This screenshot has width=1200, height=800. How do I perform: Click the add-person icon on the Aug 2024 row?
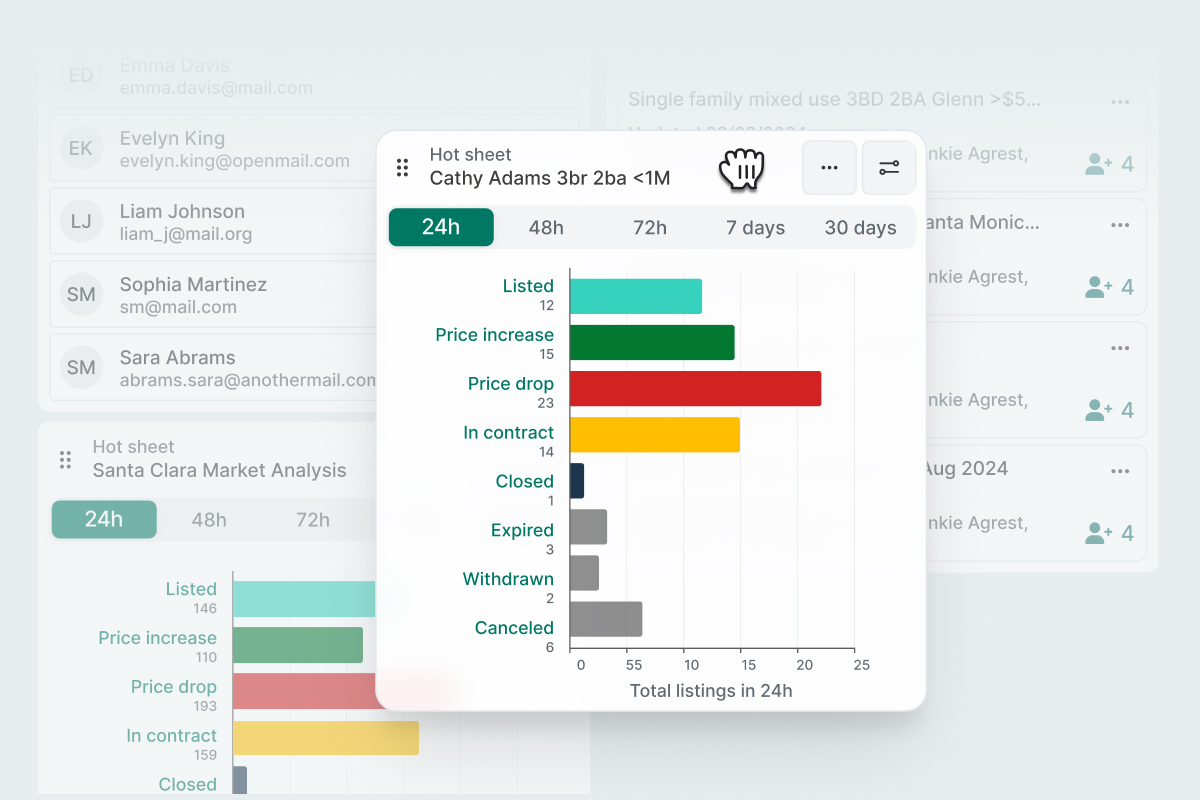pyautogui.click(x=1099, y=533)
